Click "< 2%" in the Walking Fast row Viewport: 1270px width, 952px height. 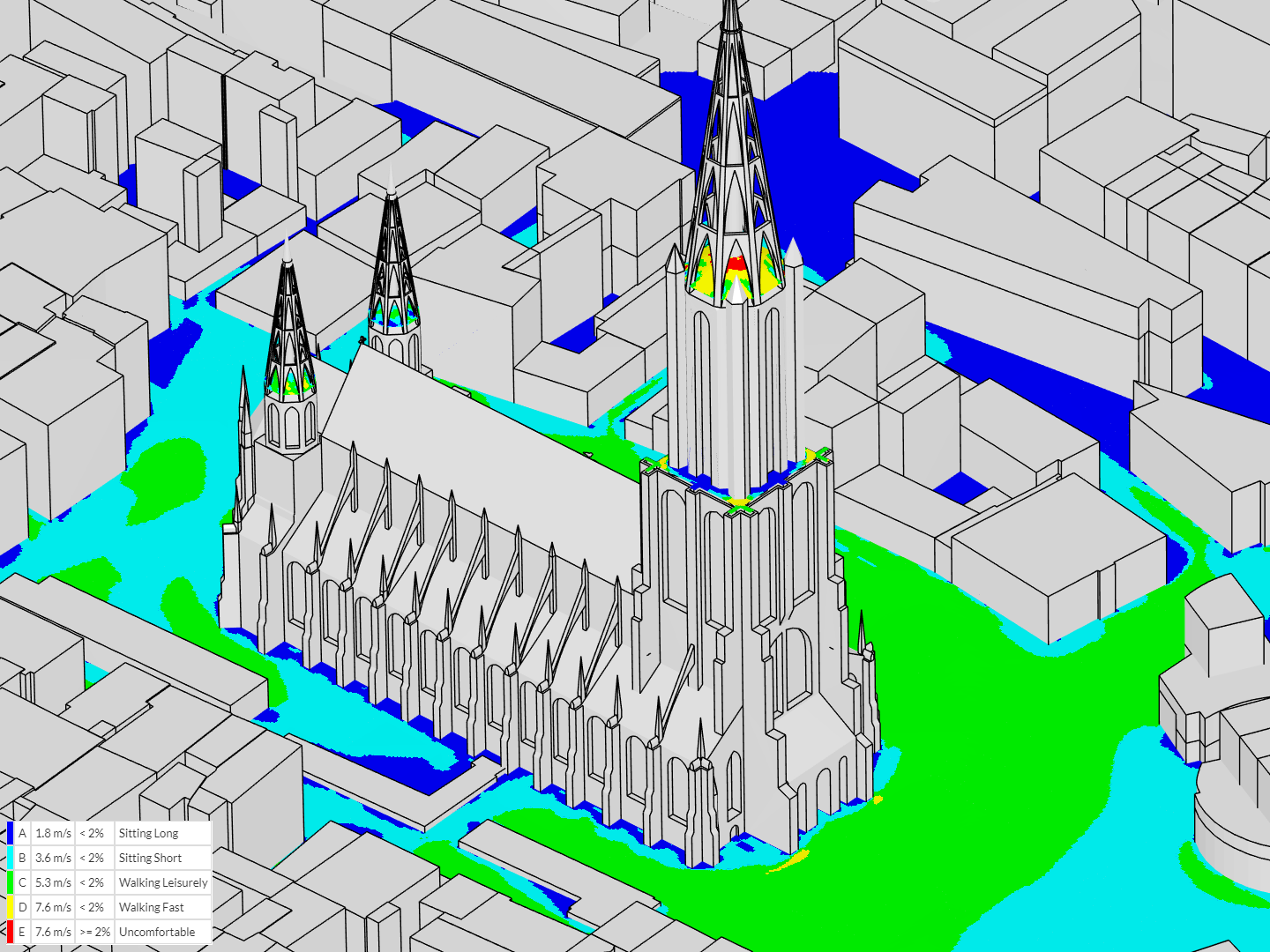tap(92, 907)
